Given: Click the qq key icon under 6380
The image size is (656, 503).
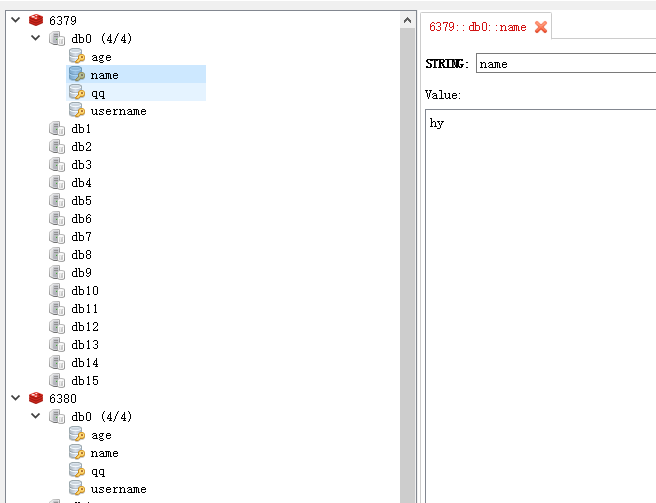Looking at the screenshot, I should pos(77,470).
